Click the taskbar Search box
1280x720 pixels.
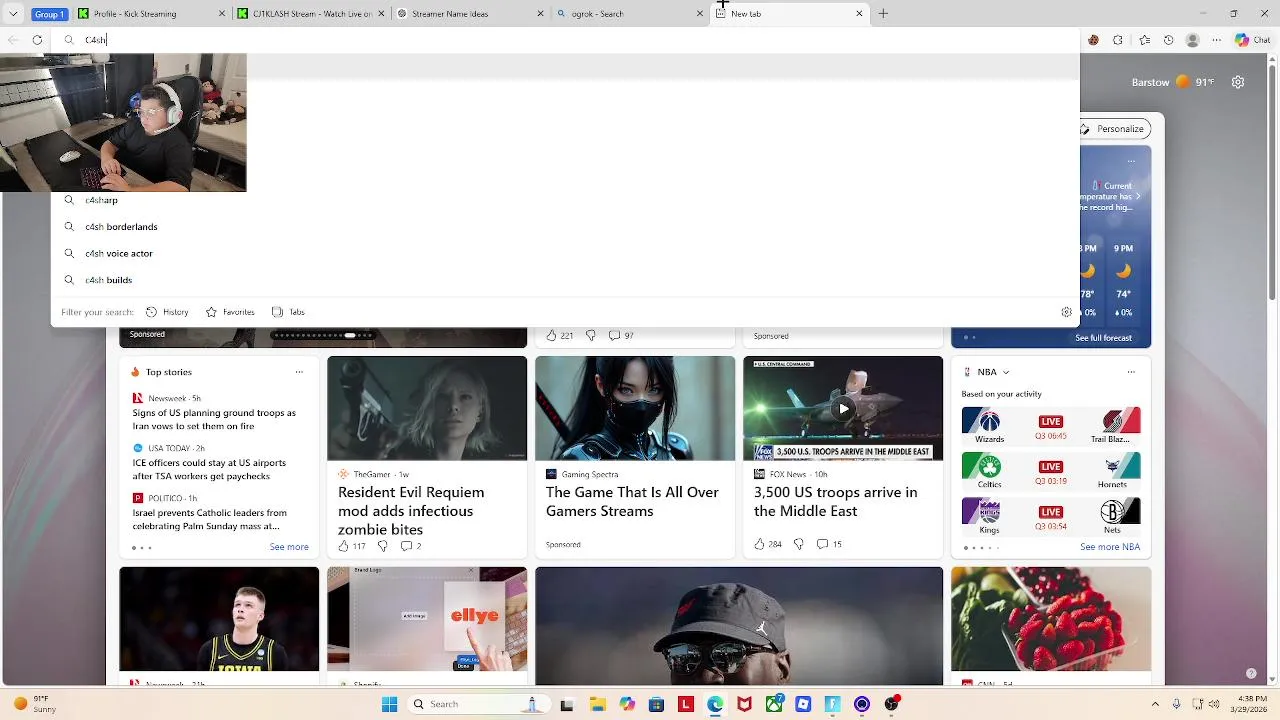477,704
